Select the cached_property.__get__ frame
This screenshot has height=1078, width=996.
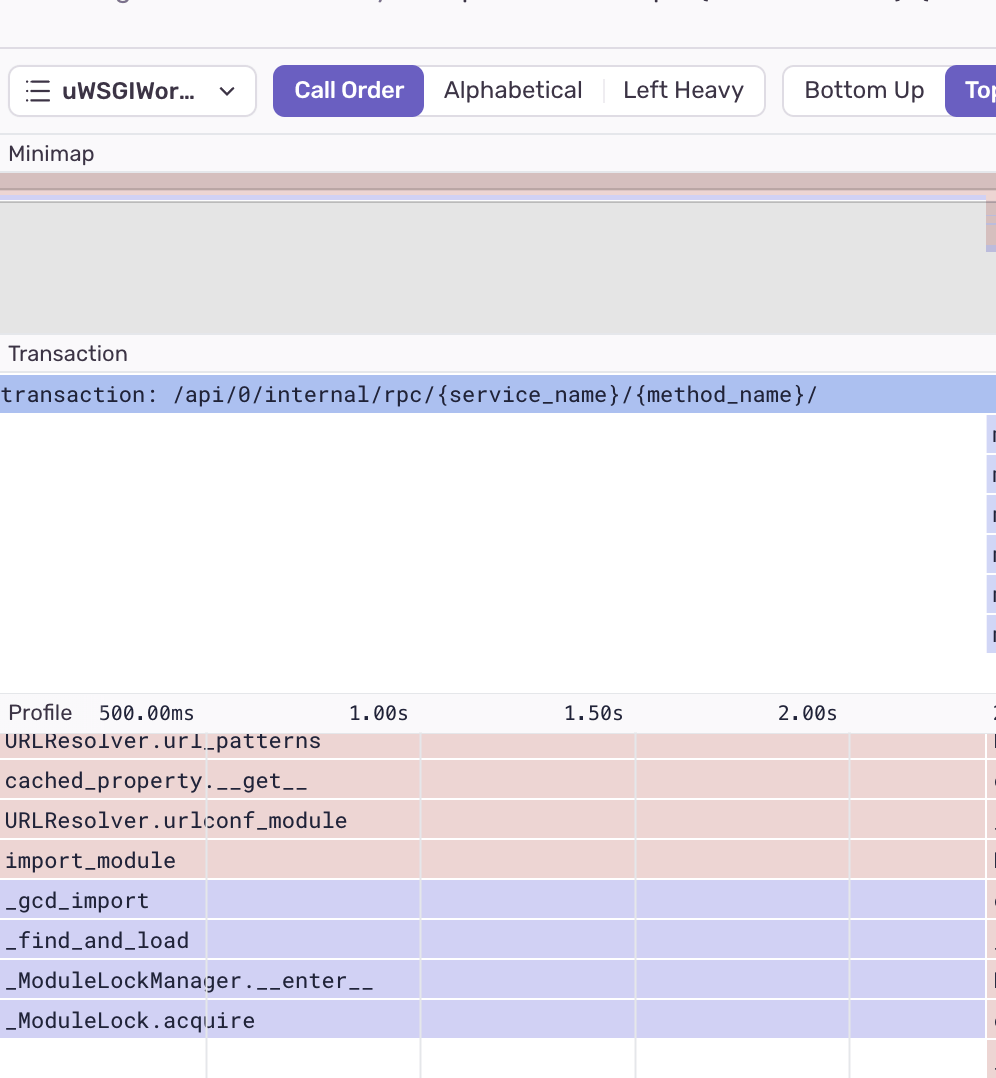pyautogui.click(x=492, y=780)
